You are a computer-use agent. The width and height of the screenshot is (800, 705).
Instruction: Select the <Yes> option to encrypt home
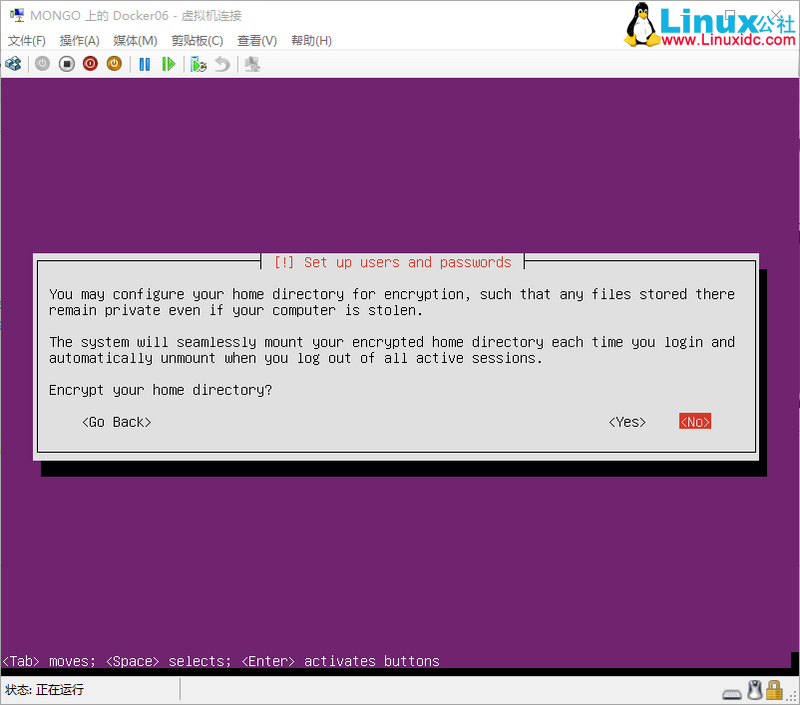[626, 421]
